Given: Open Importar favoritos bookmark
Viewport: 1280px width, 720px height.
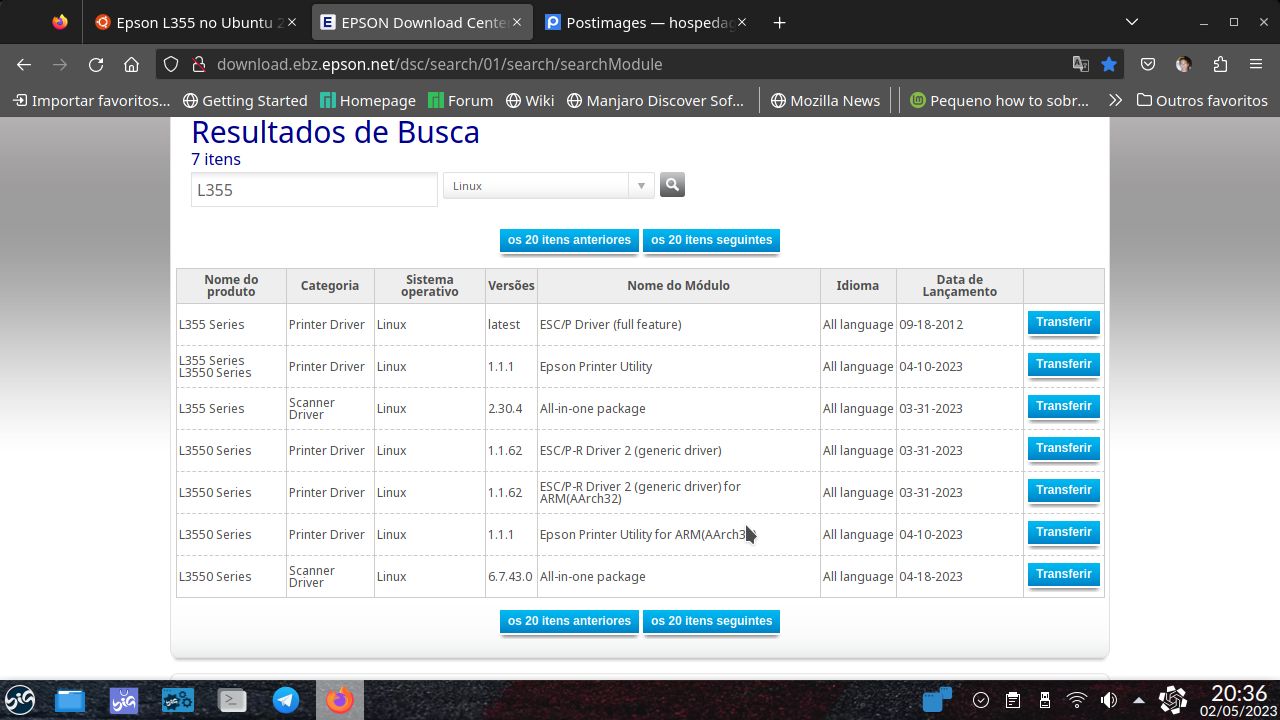Looking at the screenshot, I should point(92,100).
